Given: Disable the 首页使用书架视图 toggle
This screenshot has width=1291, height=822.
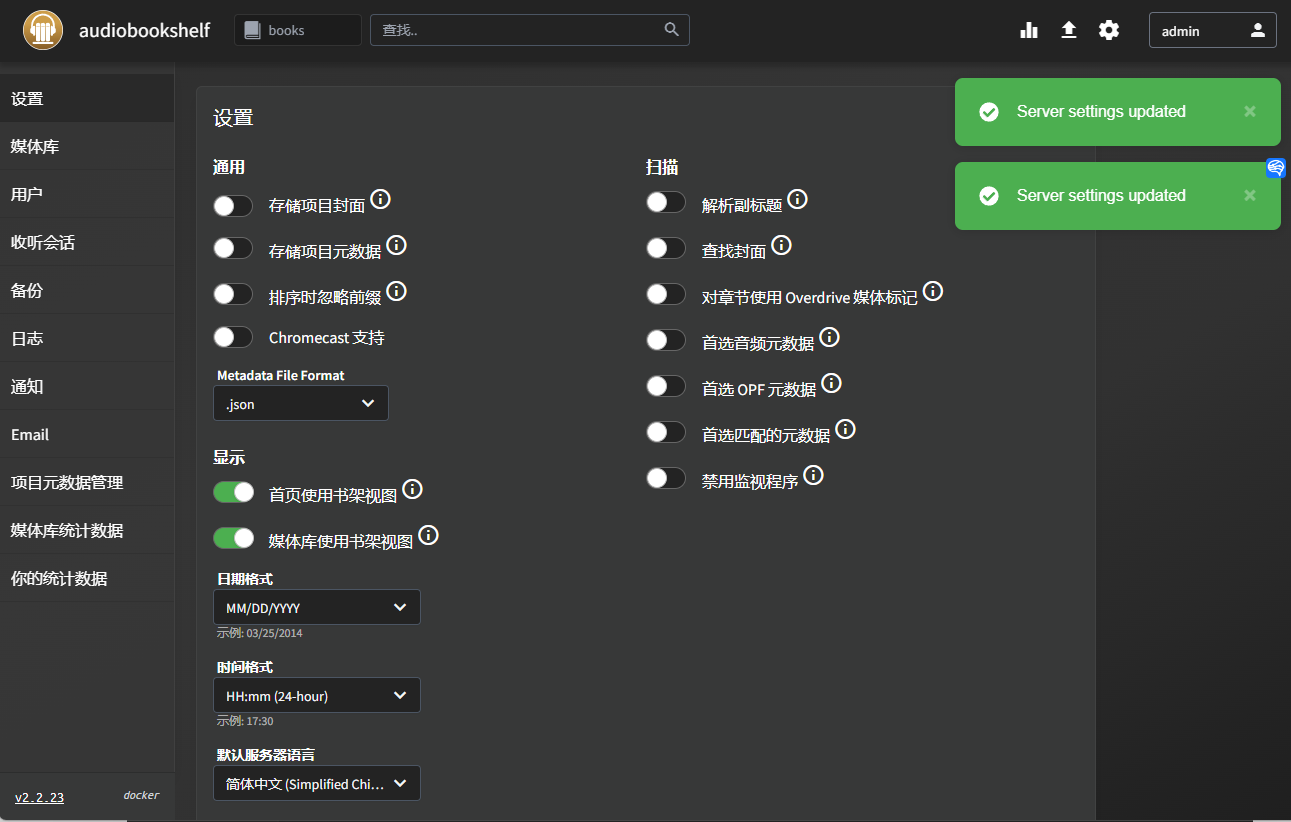Looking at the screenshot, I should (234, 492).
